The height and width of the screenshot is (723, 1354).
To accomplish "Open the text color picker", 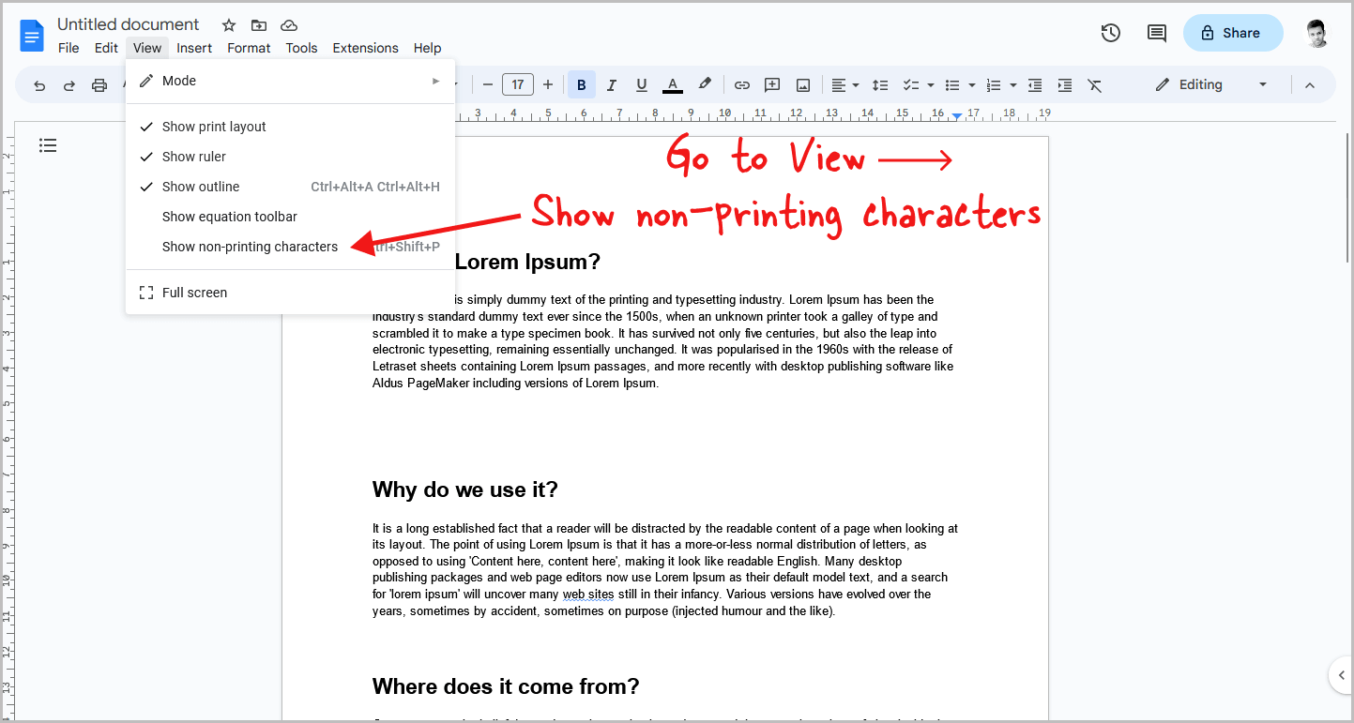I will pos(673,85).
